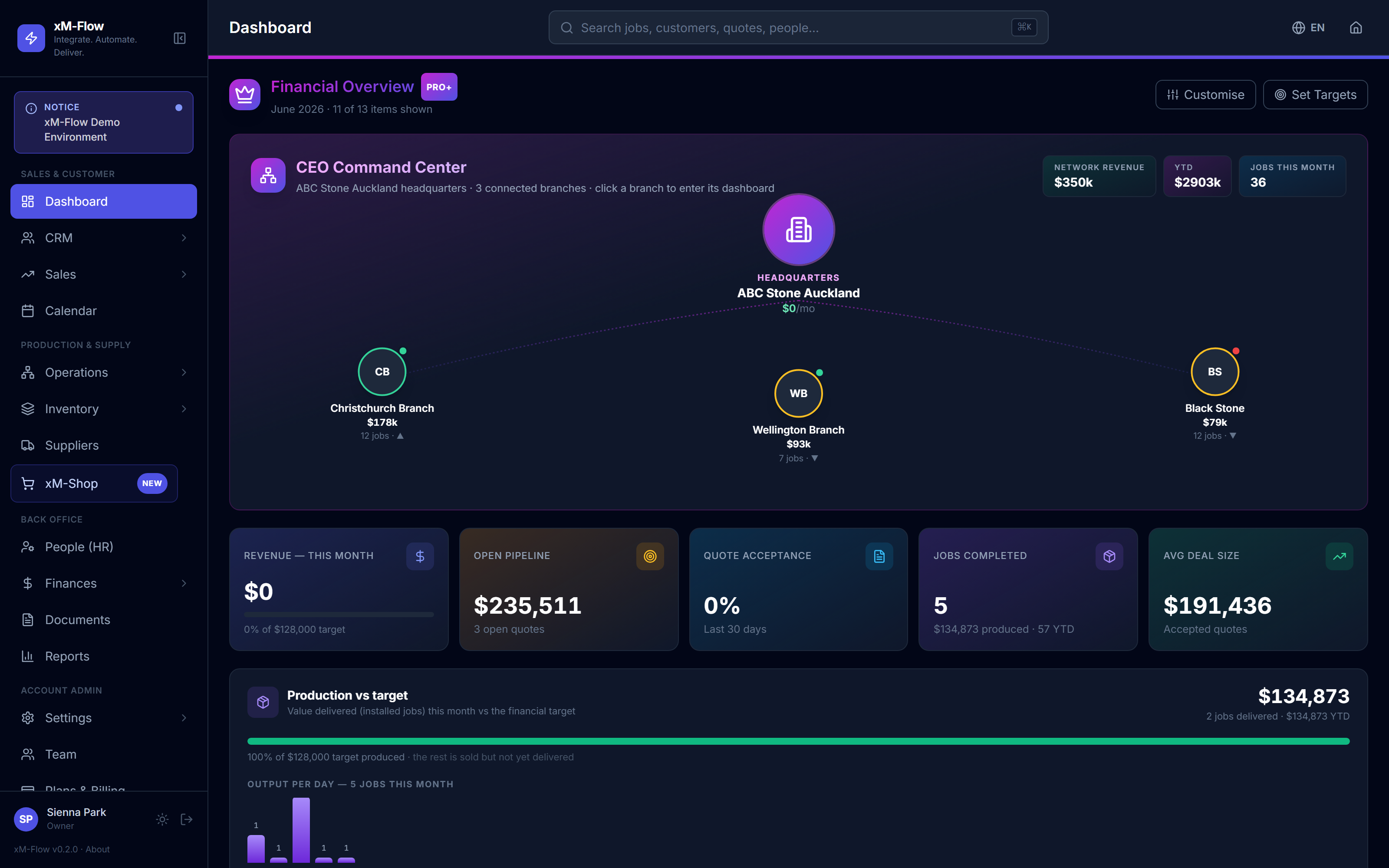Expand the Inventory menu chevron

click(184, 409)
